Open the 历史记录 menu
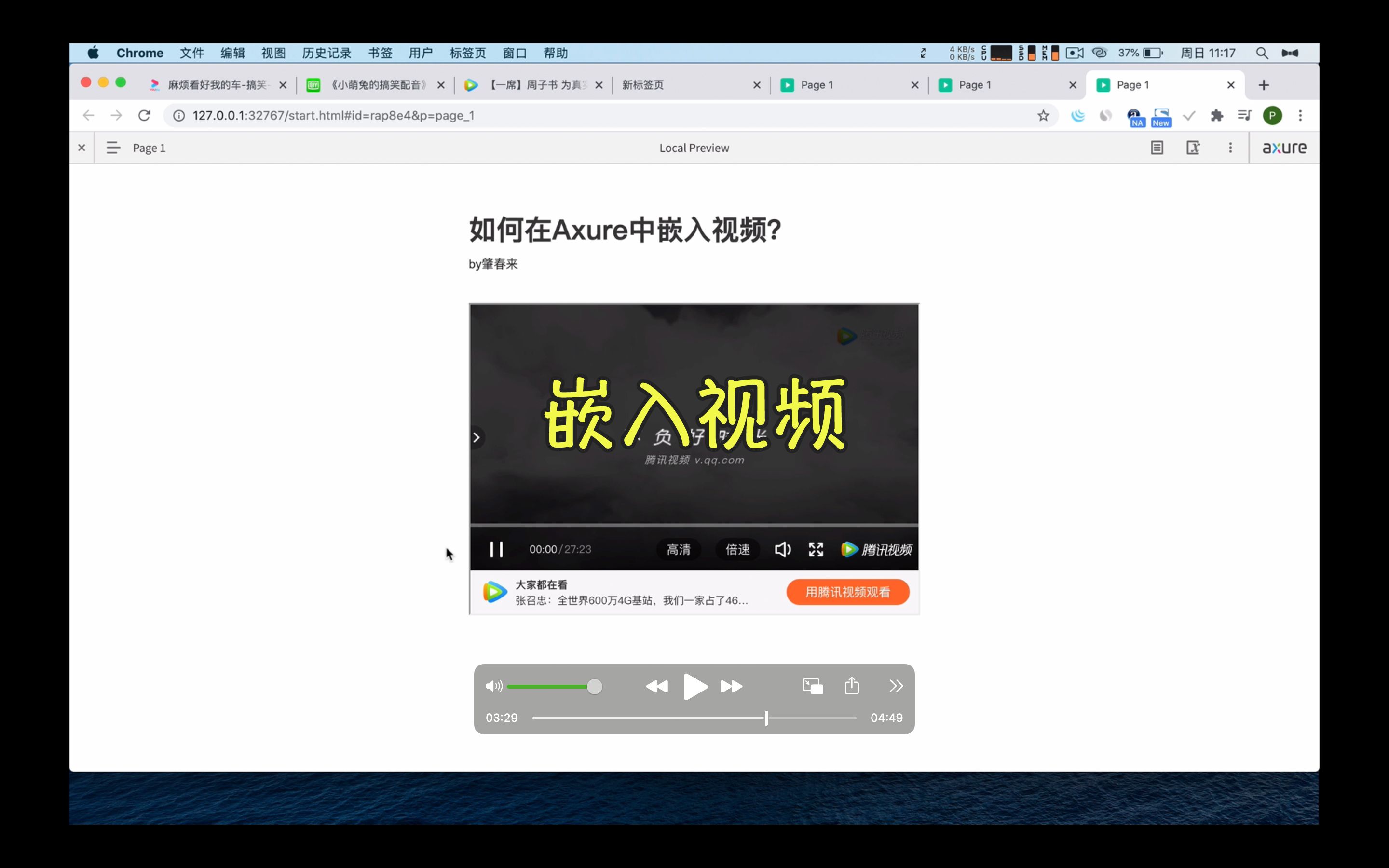Screen dimensions: 1389x868 327,53
